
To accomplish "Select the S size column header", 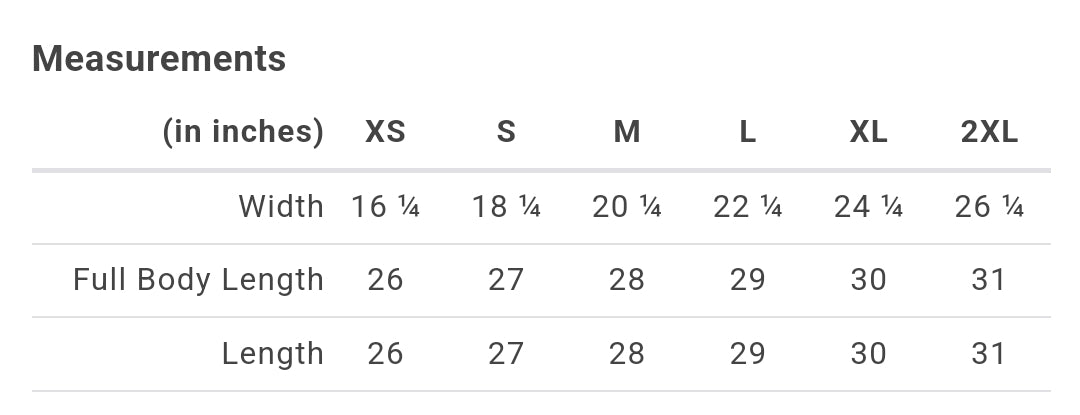I will pyautogui.click(x=506, y=132).
